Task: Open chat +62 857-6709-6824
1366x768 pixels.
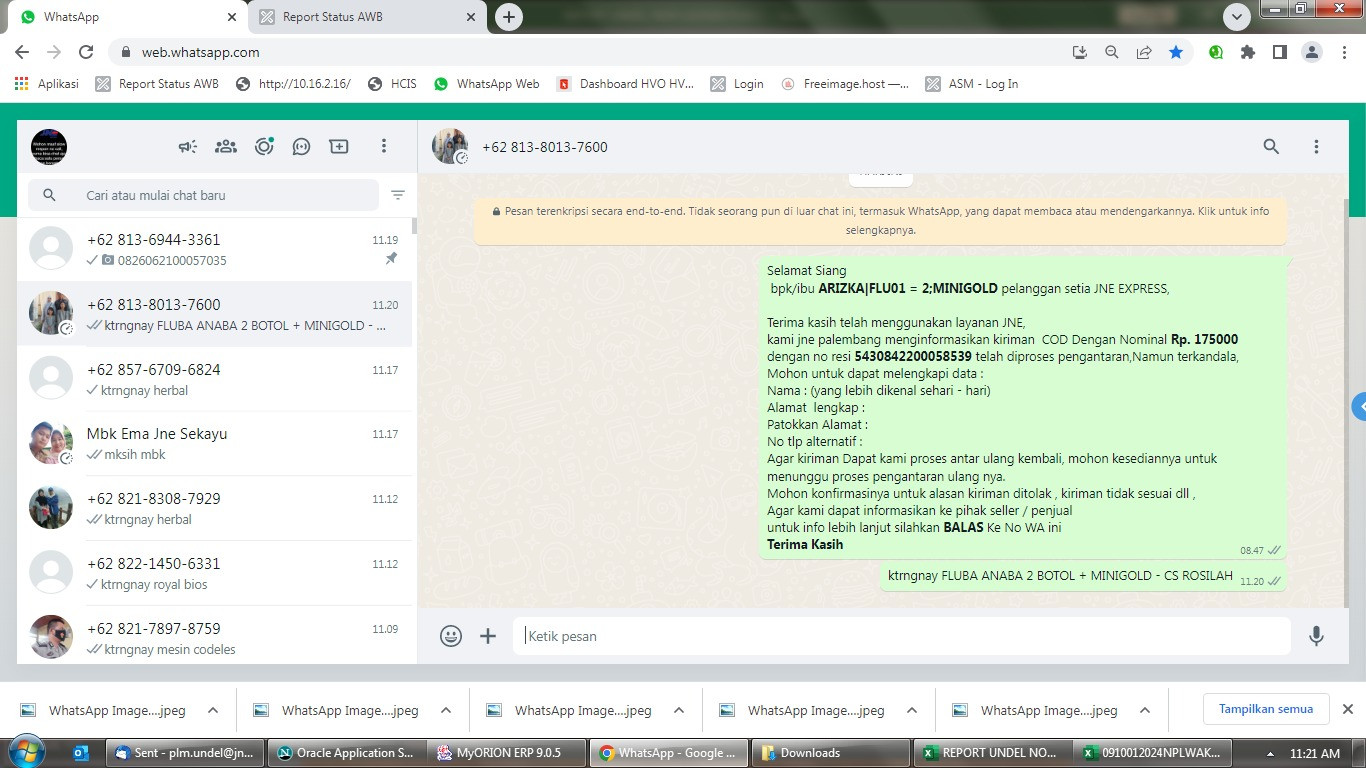Action: pyautogui.click(x=215, y=379)
